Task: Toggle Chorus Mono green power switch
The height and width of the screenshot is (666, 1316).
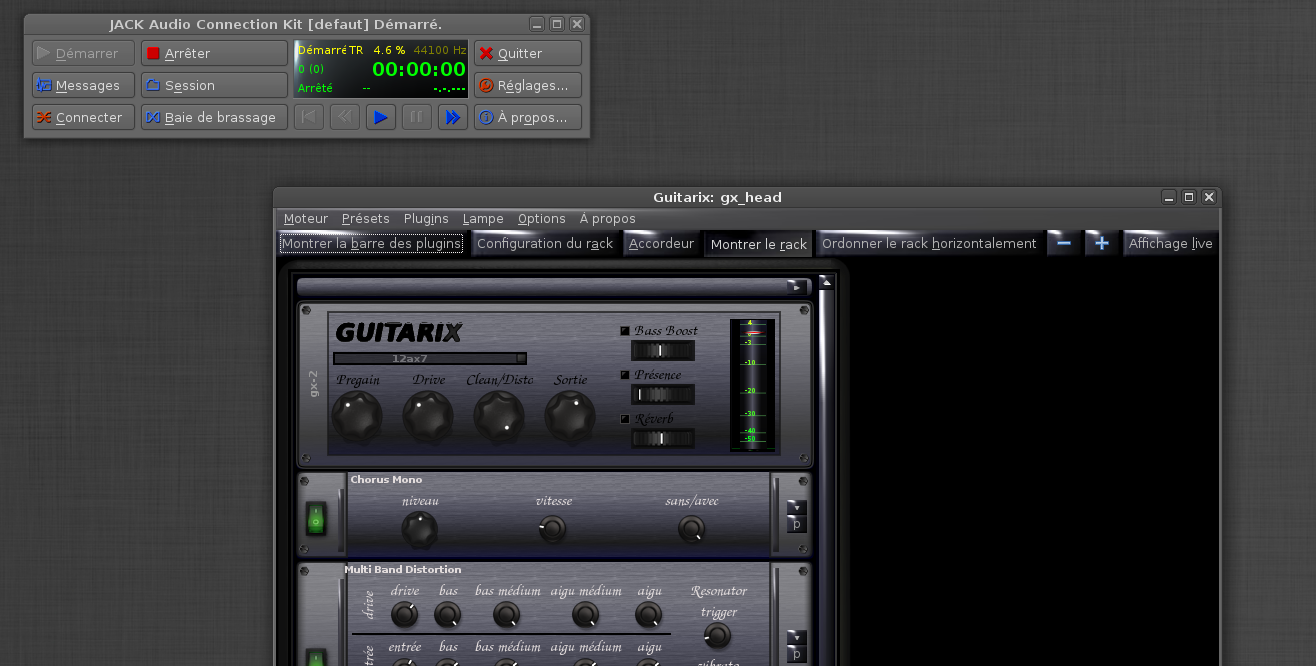Action: (316, 519)
